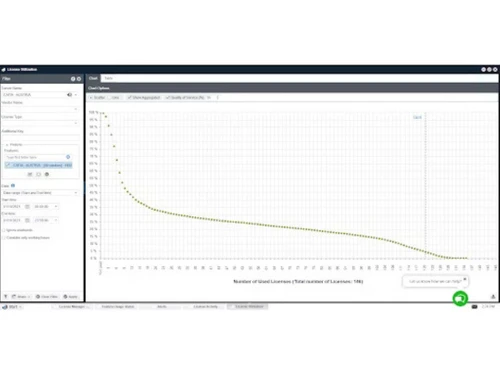Viewport: 500px width, 375px height.
Task: Close the help chat popup message
Action: [465, 279]
